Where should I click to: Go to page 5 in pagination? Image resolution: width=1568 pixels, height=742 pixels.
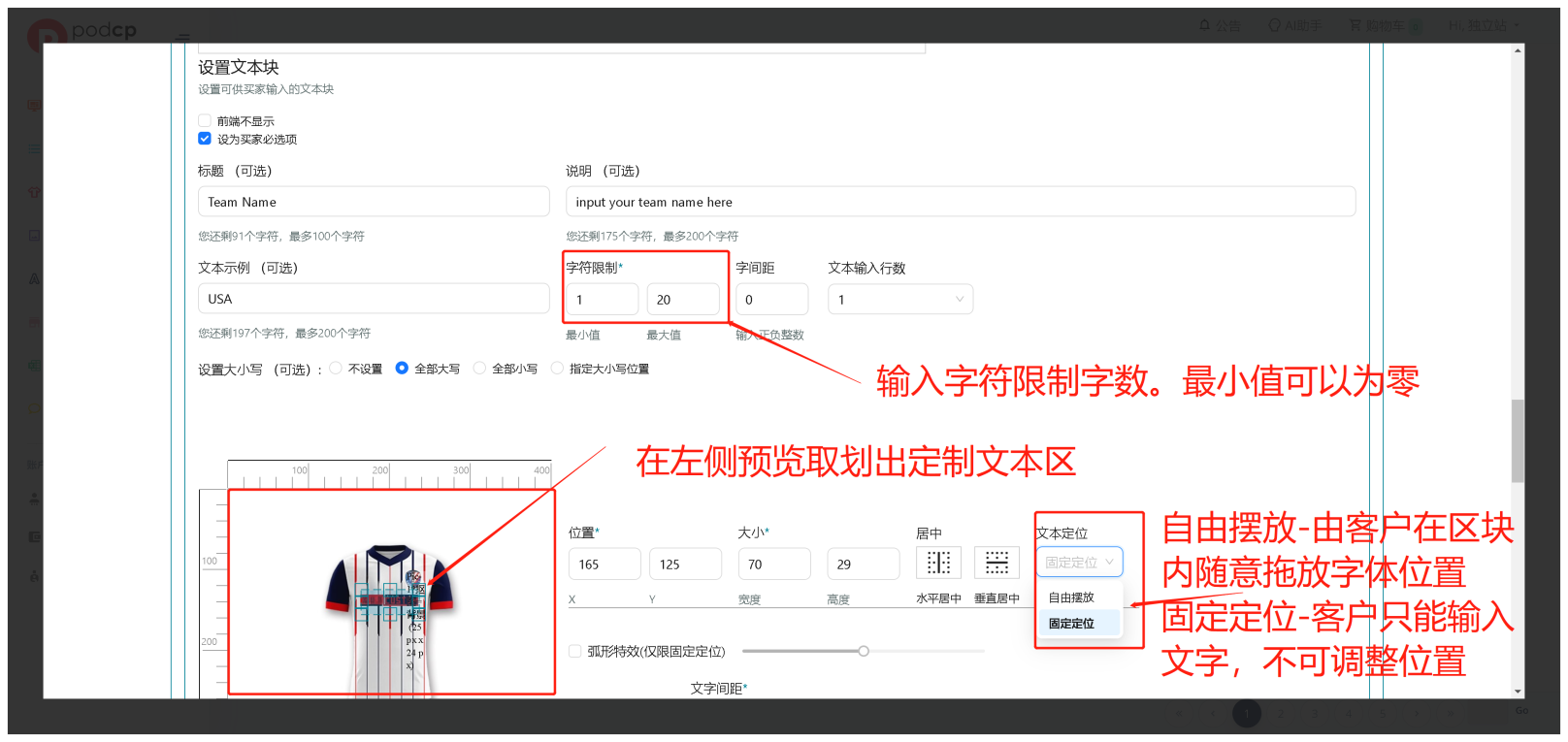(x=1383, y=713)
